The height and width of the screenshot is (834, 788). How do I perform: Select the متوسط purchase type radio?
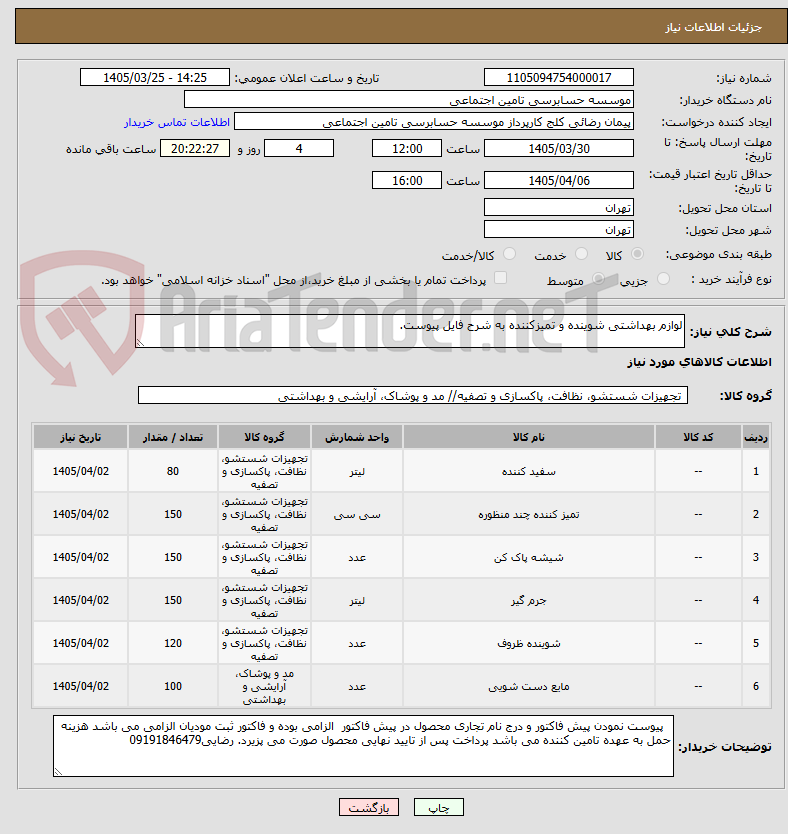coord(599,279)
